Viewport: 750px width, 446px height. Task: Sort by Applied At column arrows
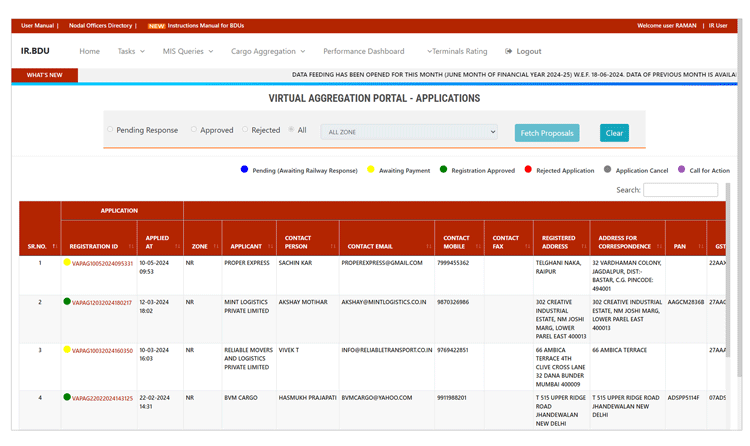(177, 246)
